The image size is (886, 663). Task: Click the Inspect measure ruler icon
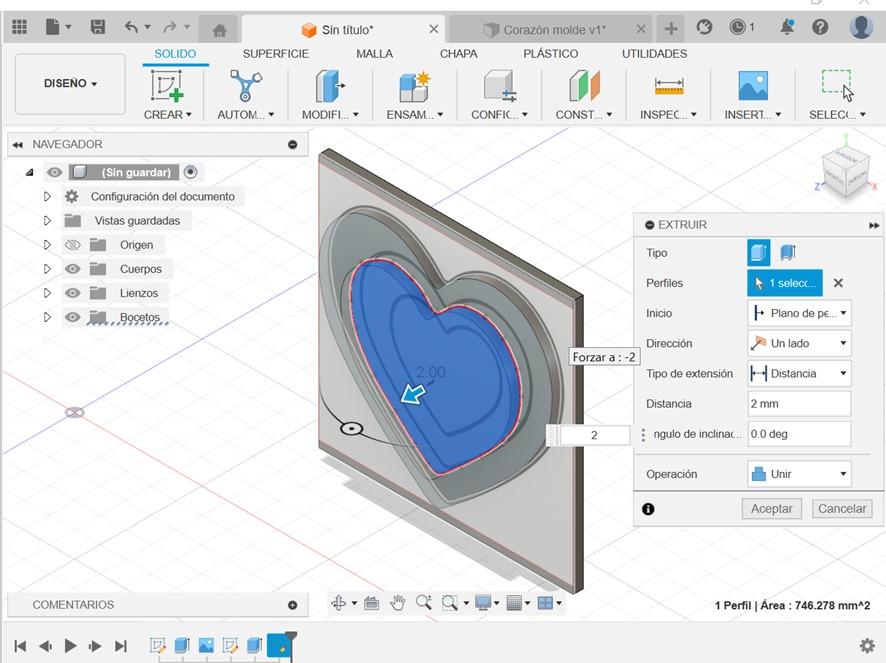click(x=668, y=87)
